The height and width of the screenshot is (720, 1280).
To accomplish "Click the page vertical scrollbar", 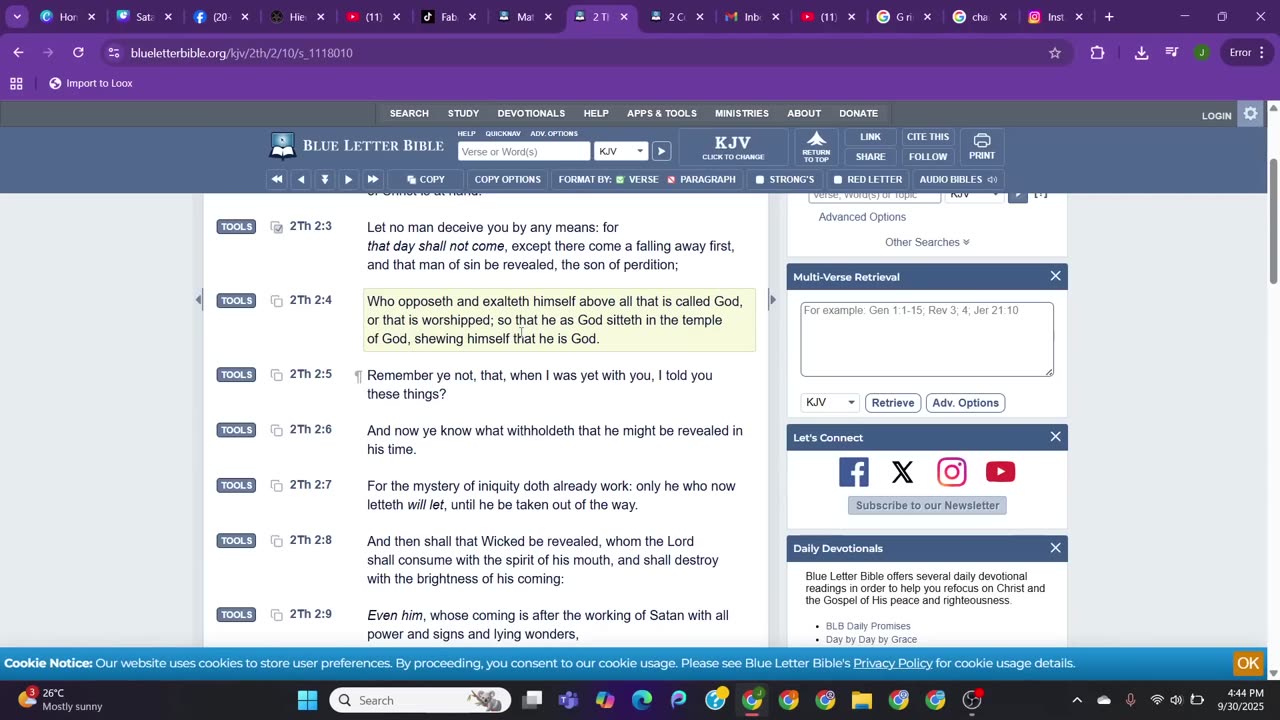I will click(x=1273, y=220).
